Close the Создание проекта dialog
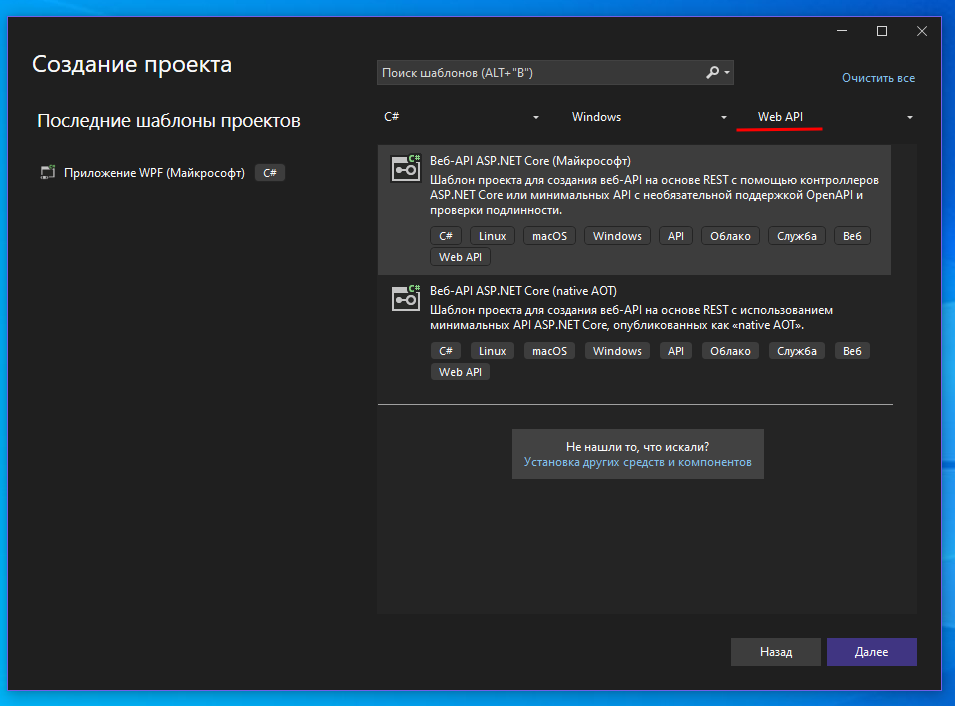The width and height of the screenshot is (955, 706). pos(921,32)
